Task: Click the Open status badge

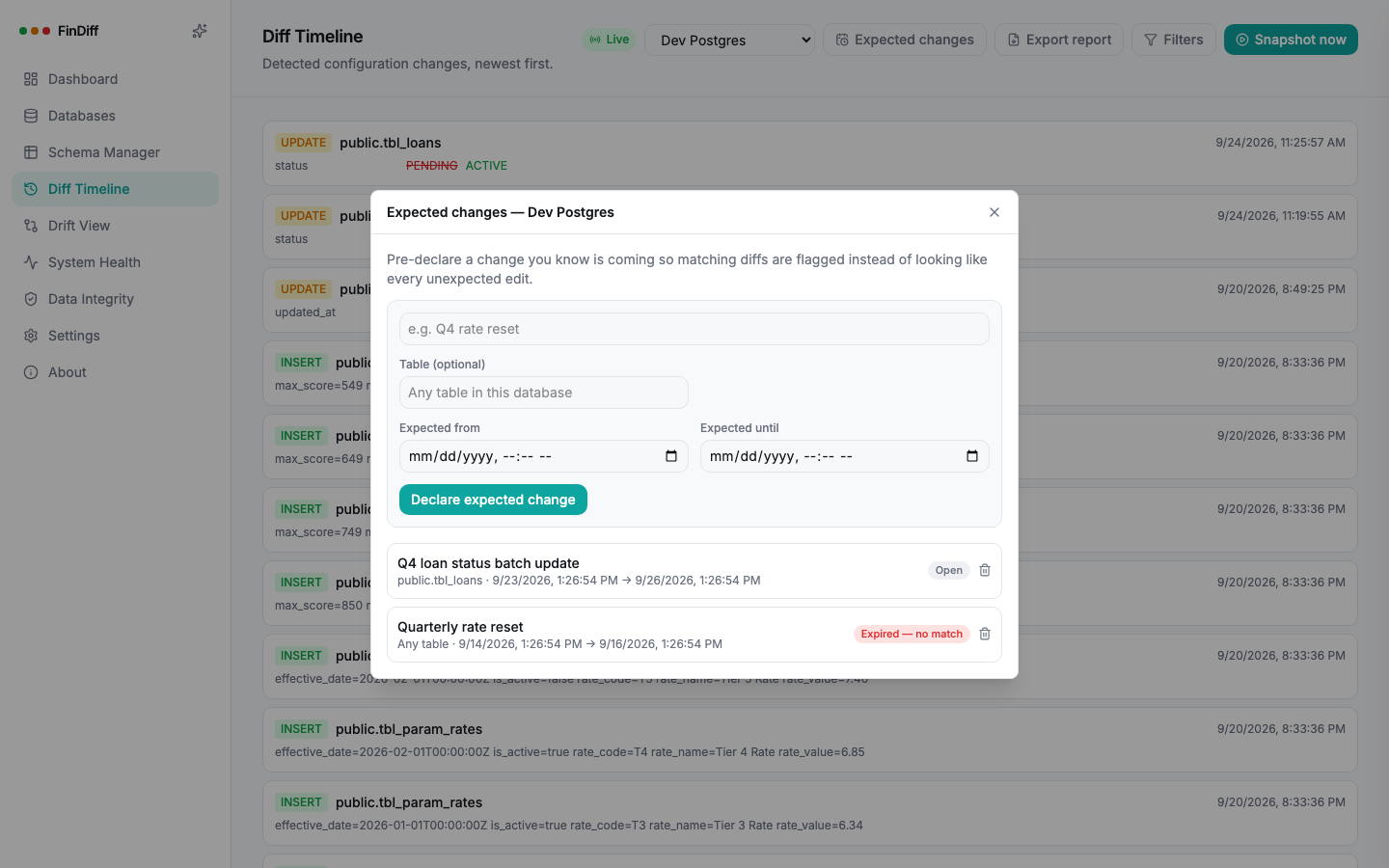Action: pyautogui.click(x=949, y=570)
